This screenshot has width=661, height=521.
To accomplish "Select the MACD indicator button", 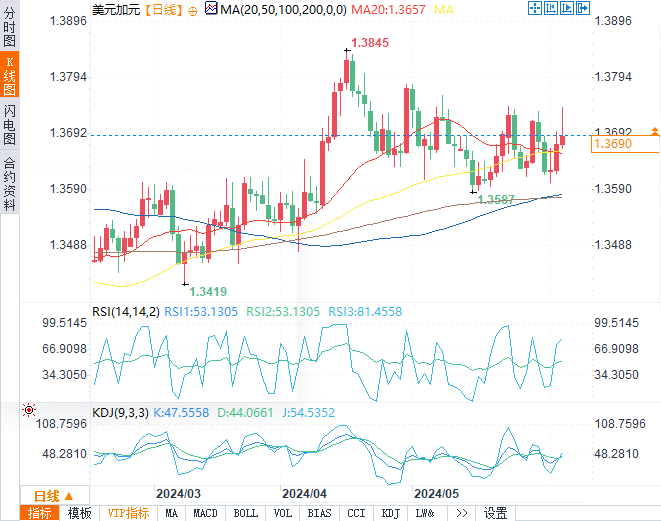I will pyautogui.click(x=205, y=513).
